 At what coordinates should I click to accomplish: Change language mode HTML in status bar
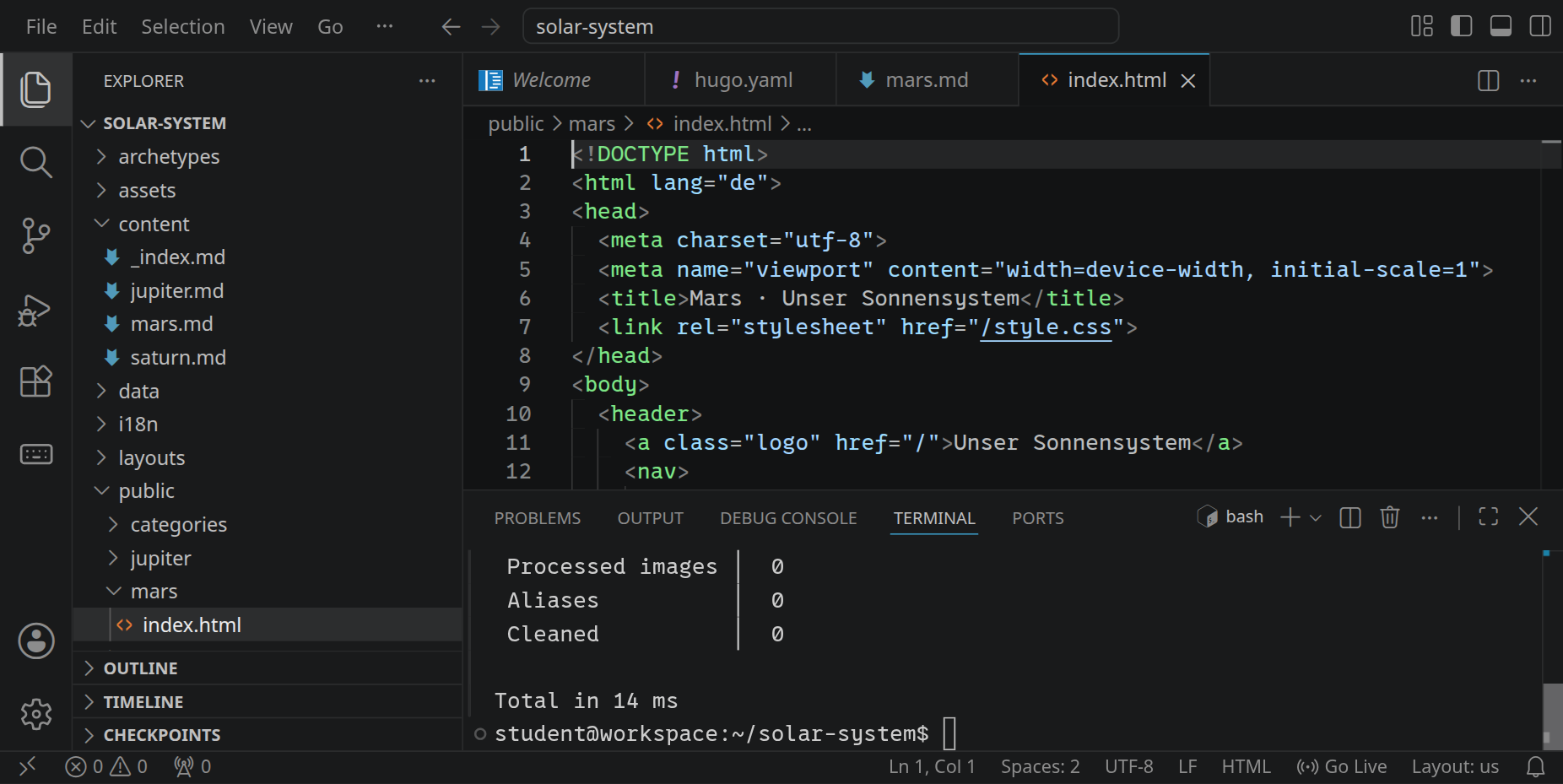point(1246,766)
